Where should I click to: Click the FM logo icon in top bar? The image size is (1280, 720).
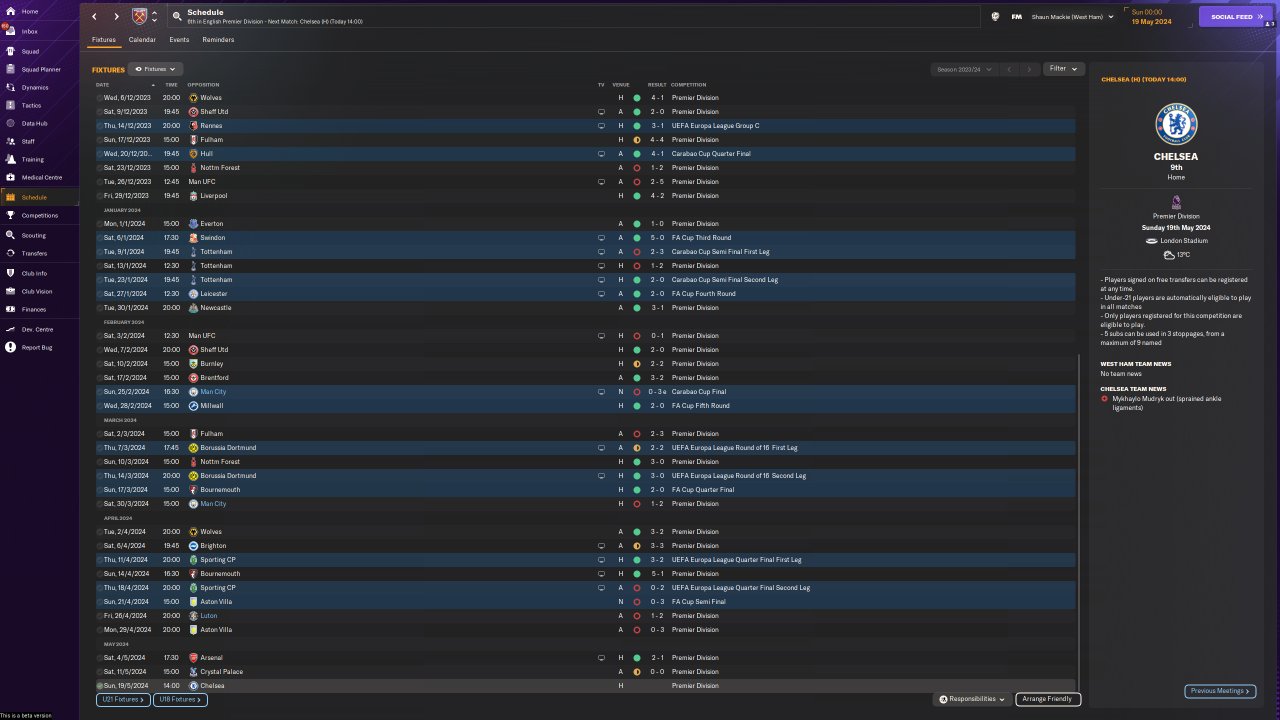pyautogui.click(x=1017, y=16)
